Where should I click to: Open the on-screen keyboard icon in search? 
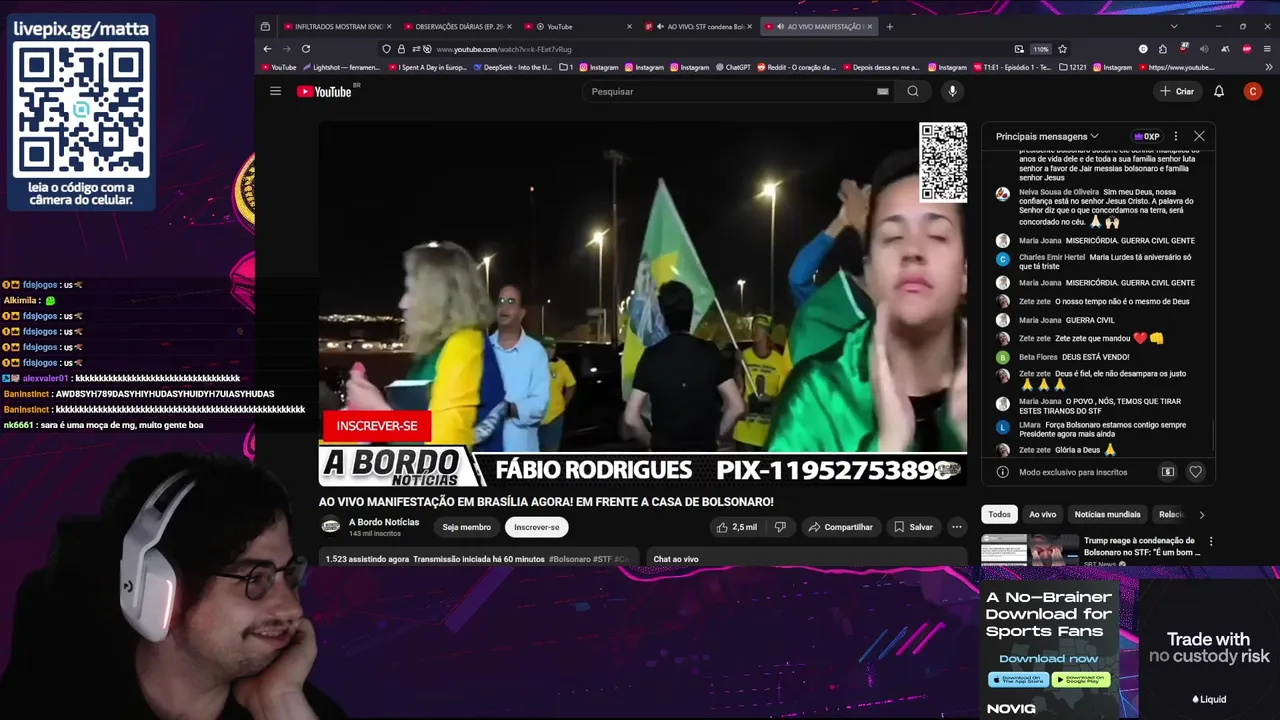click(x=883, y=91)
